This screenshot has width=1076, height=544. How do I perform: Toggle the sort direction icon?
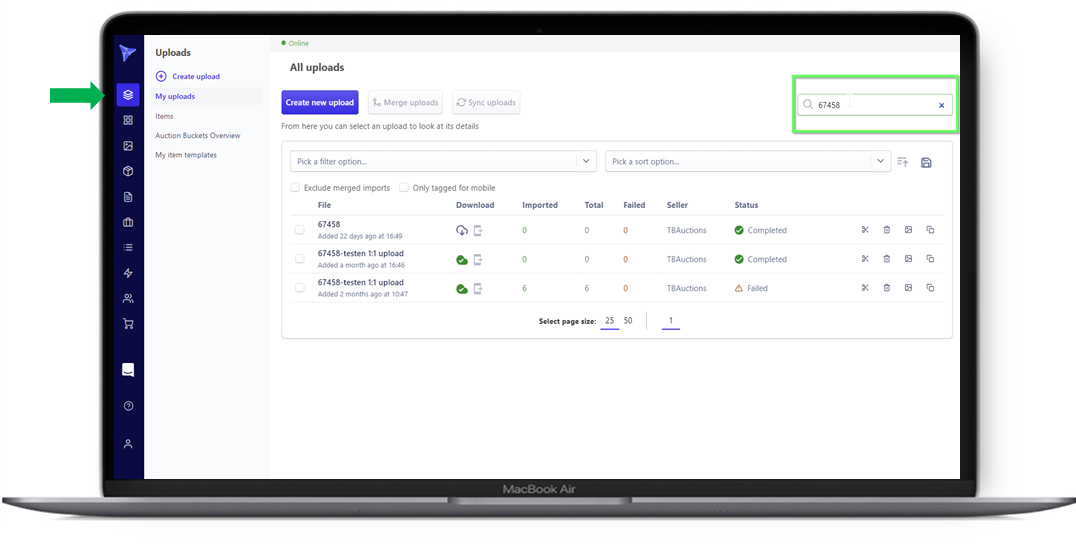click(x=902, y=162)
